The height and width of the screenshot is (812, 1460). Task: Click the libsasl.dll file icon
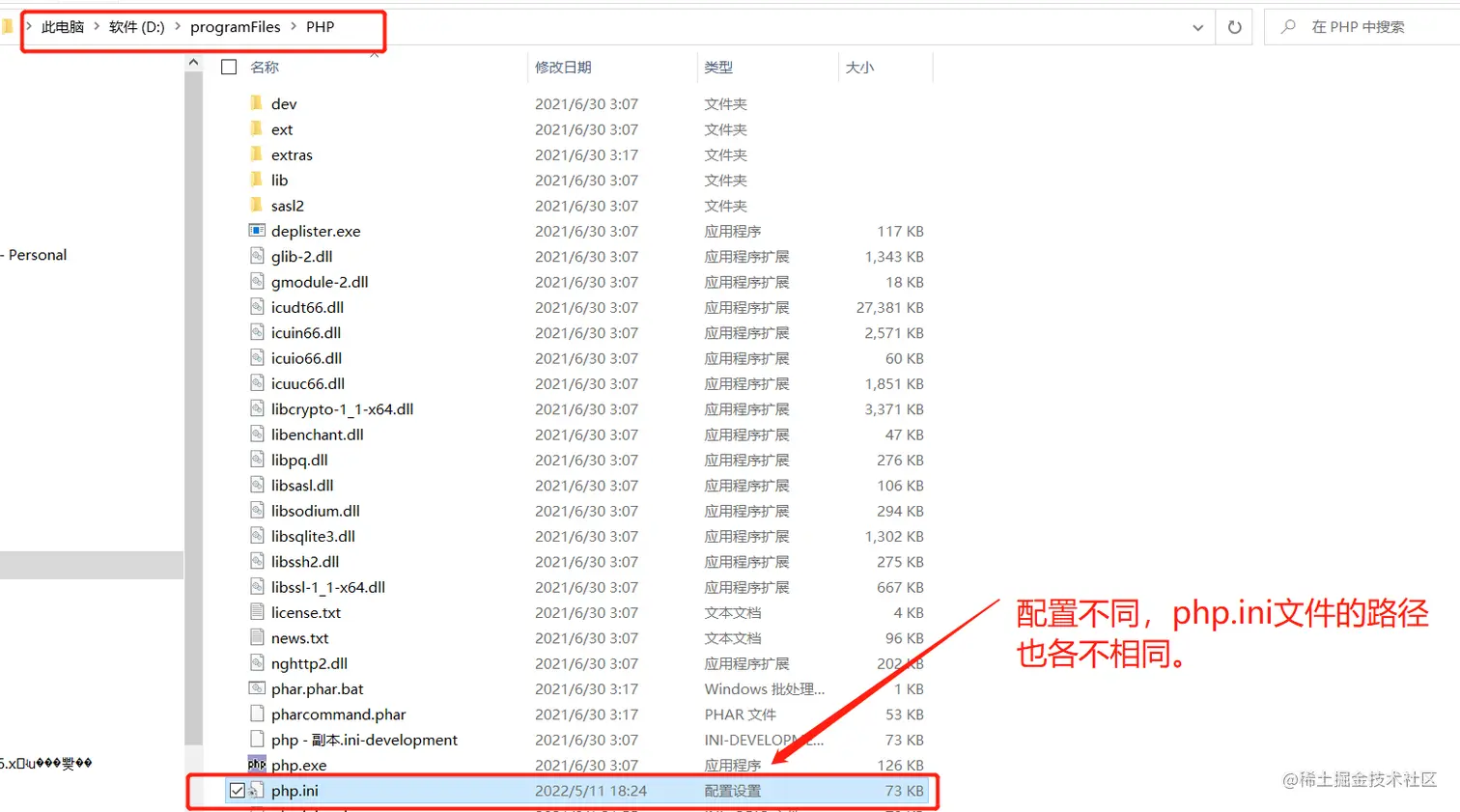tap(257, 485)
